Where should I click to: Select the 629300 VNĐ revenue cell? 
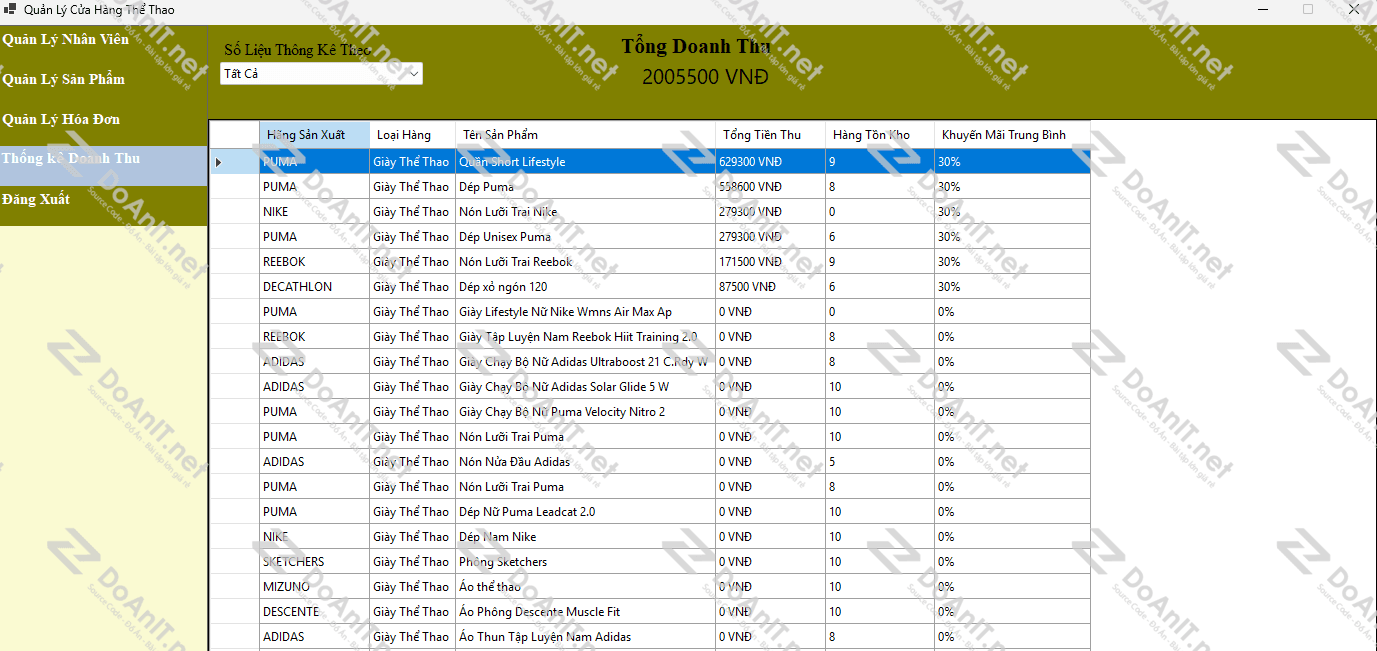770,162
